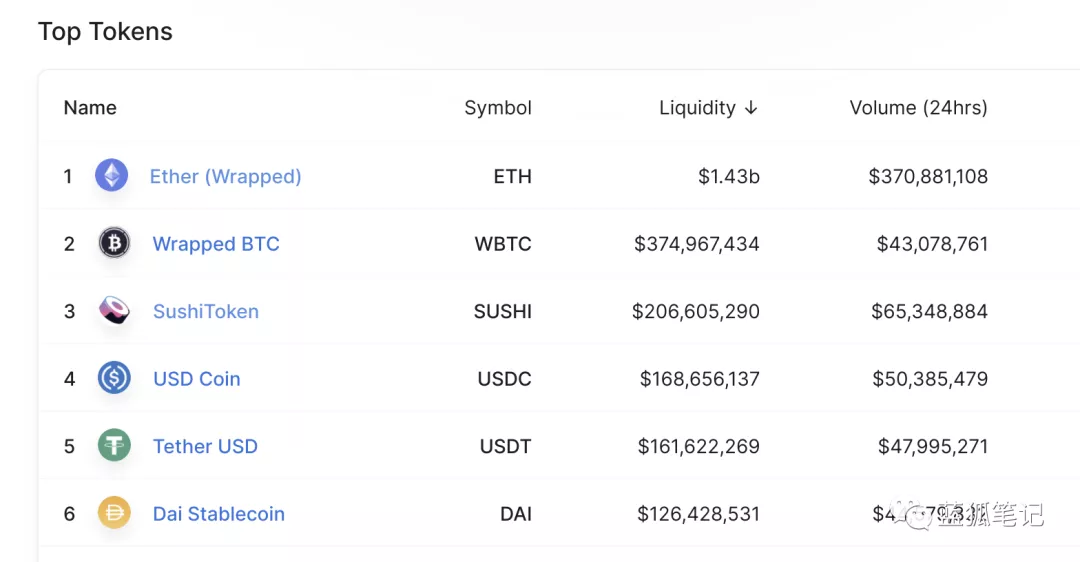Image resolution: width=1080 pixels, height=562 pixels.
Task: Click SUSHI volume $65,348,884 cell
Action: (929, 311)
